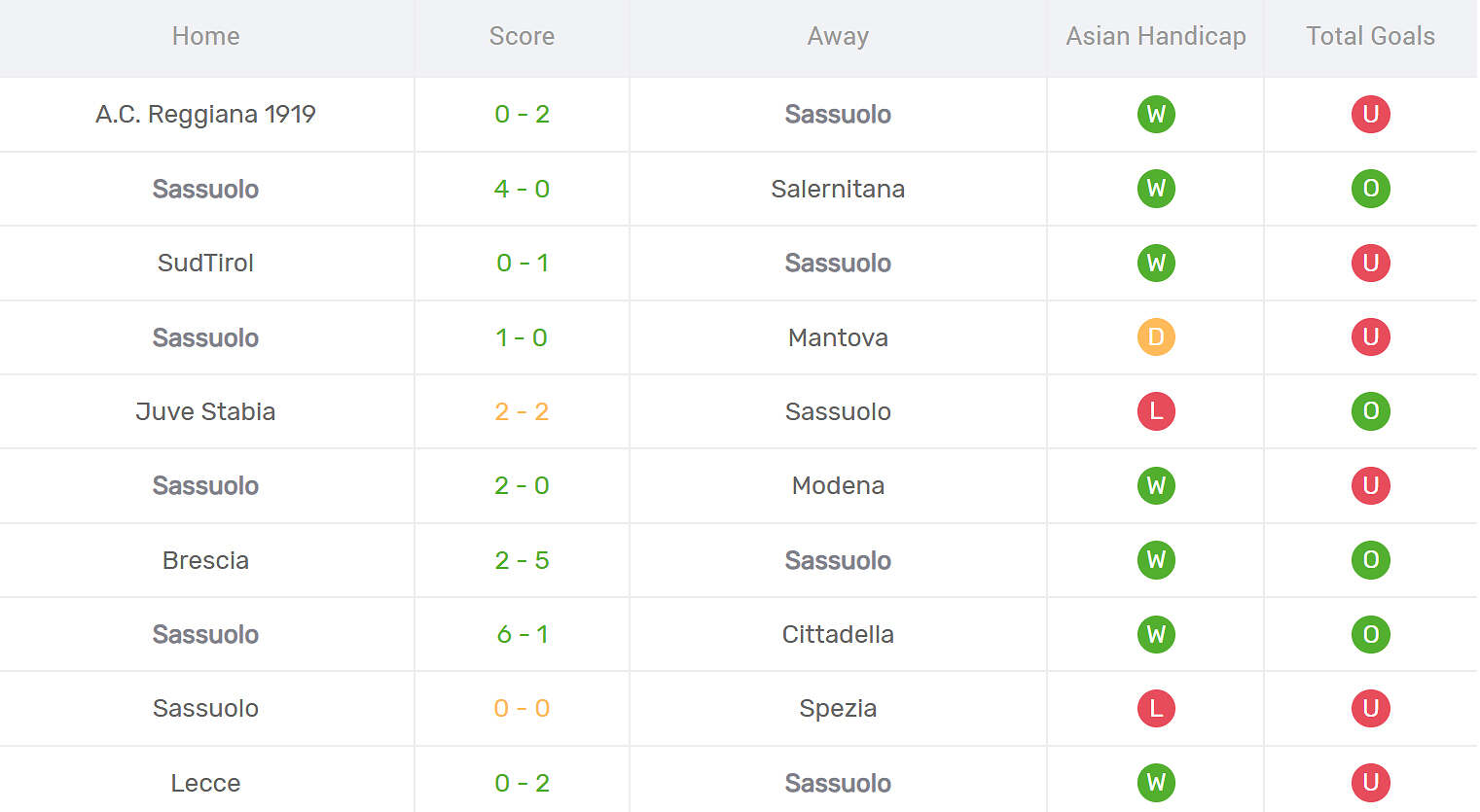Image resolution: width=1480 pixels, height=812 pixels.
Task: Select the 6-1 score against Cittadella
Action: coord(522,634)
